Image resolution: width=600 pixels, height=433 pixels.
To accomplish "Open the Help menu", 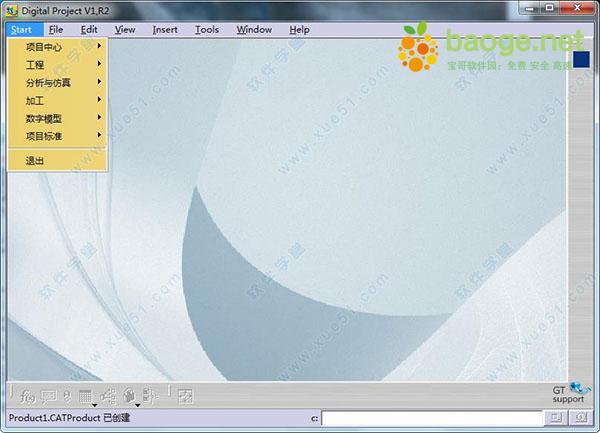I will tap(299, 29).
